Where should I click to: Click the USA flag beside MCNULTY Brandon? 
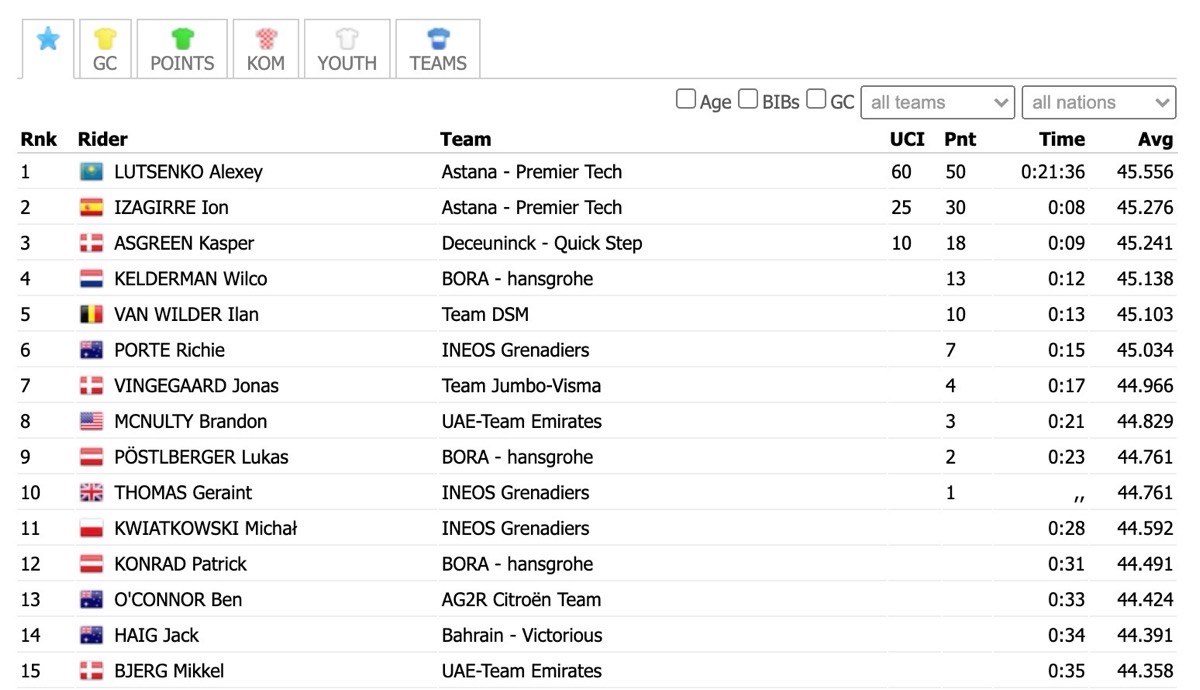[x=91, y=421]
